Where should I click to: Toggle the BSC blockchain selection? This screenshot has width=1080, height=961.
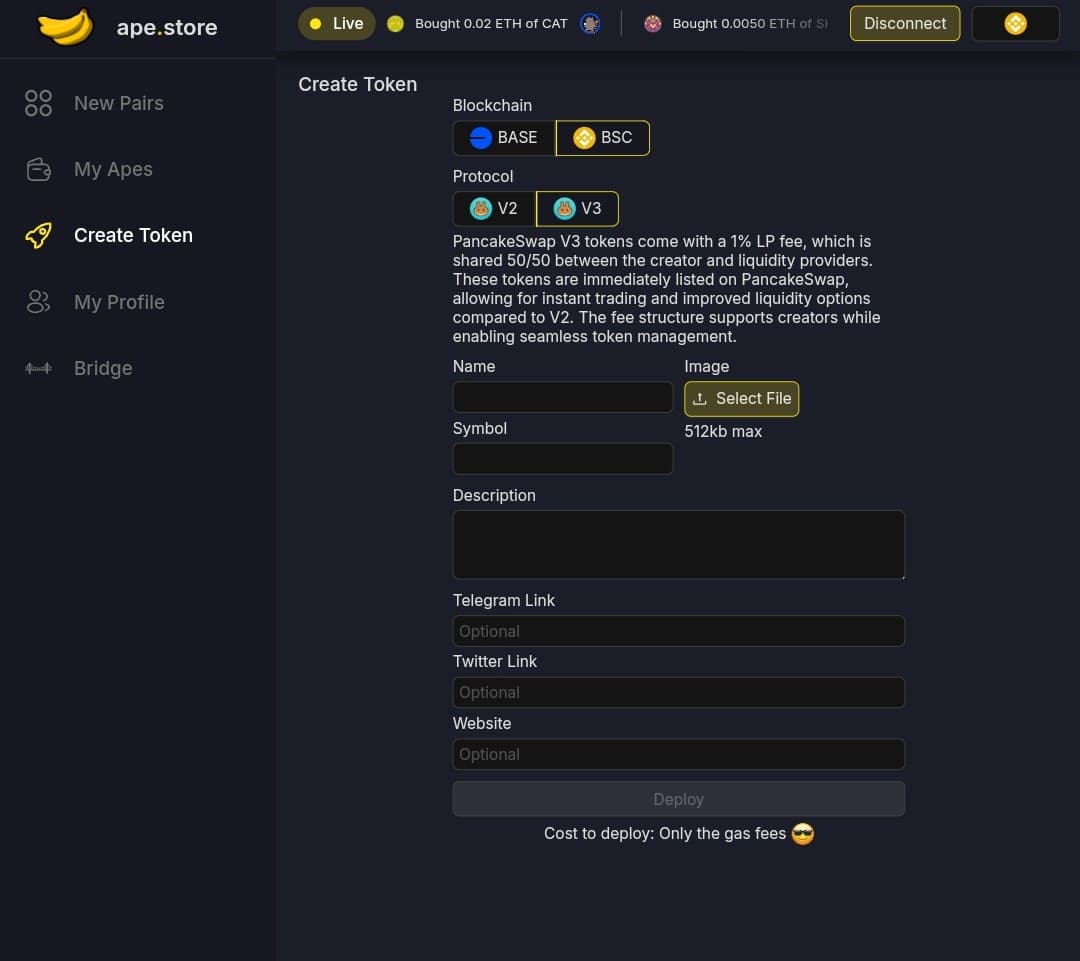pyautogui.click(x=602, y=137)
